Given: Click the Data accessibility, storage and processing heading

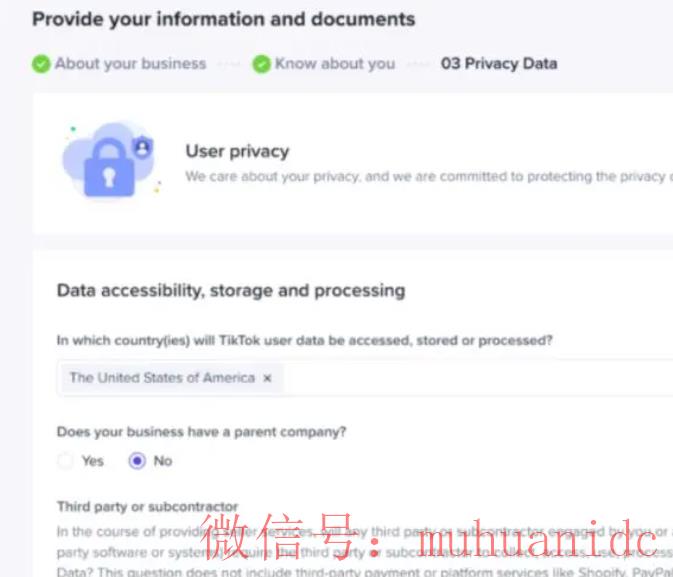Looking at the screenshot, I should coord(231,291).
